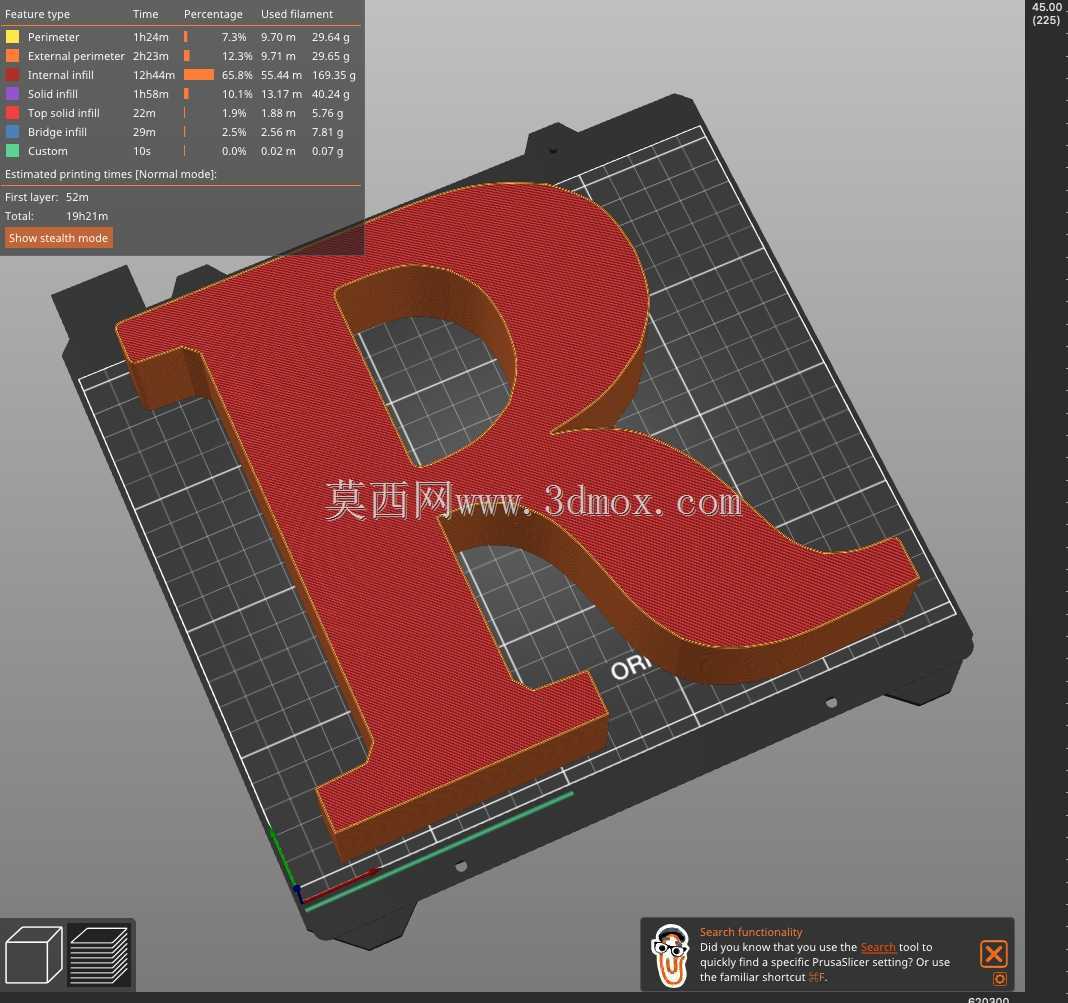Image resolution: width=1068 pixels, height=1003 pixels.
Task: Toggle the Perimeter yellow color swatch
Action: coord(12,37)
